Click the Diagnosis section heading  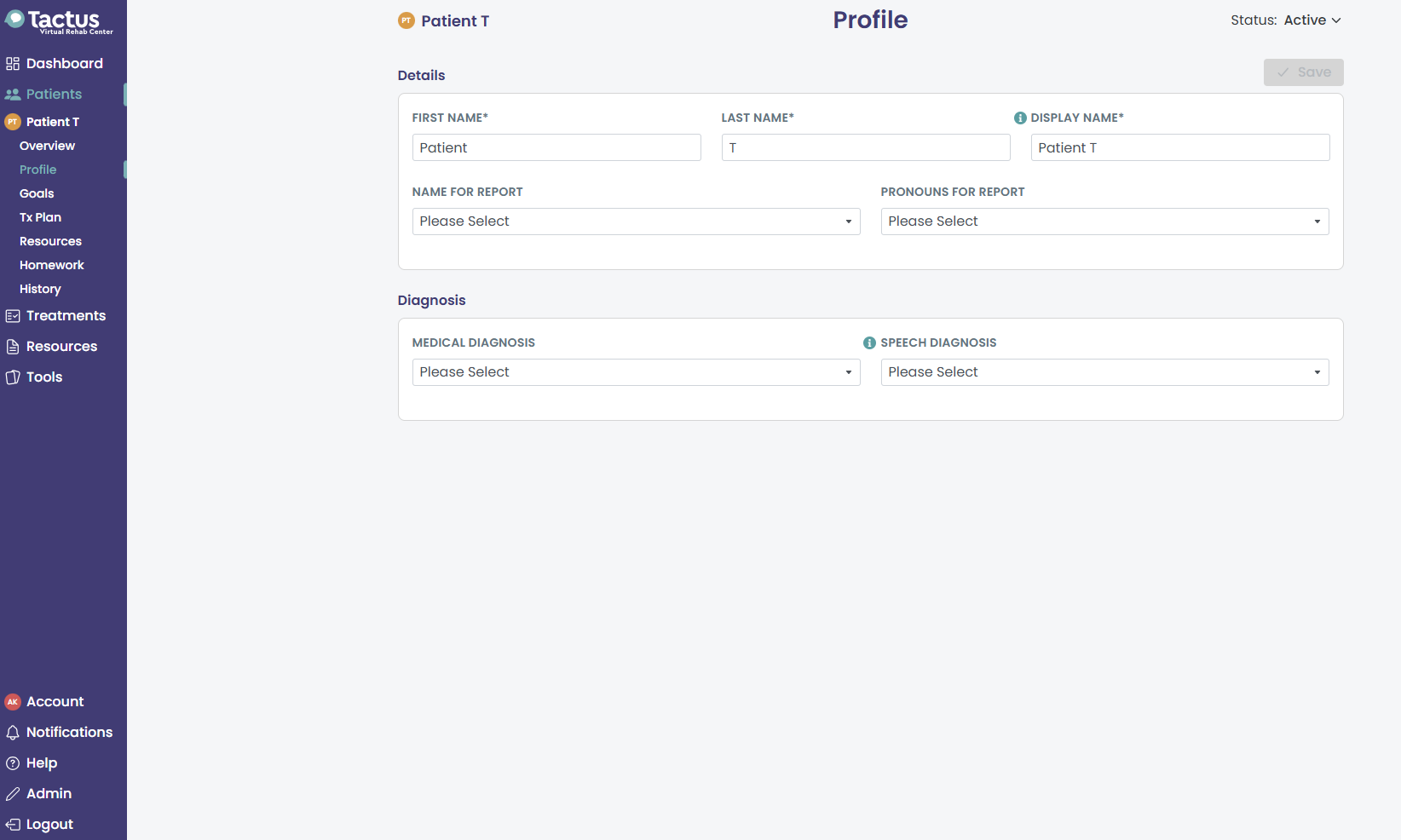(431, 300)
